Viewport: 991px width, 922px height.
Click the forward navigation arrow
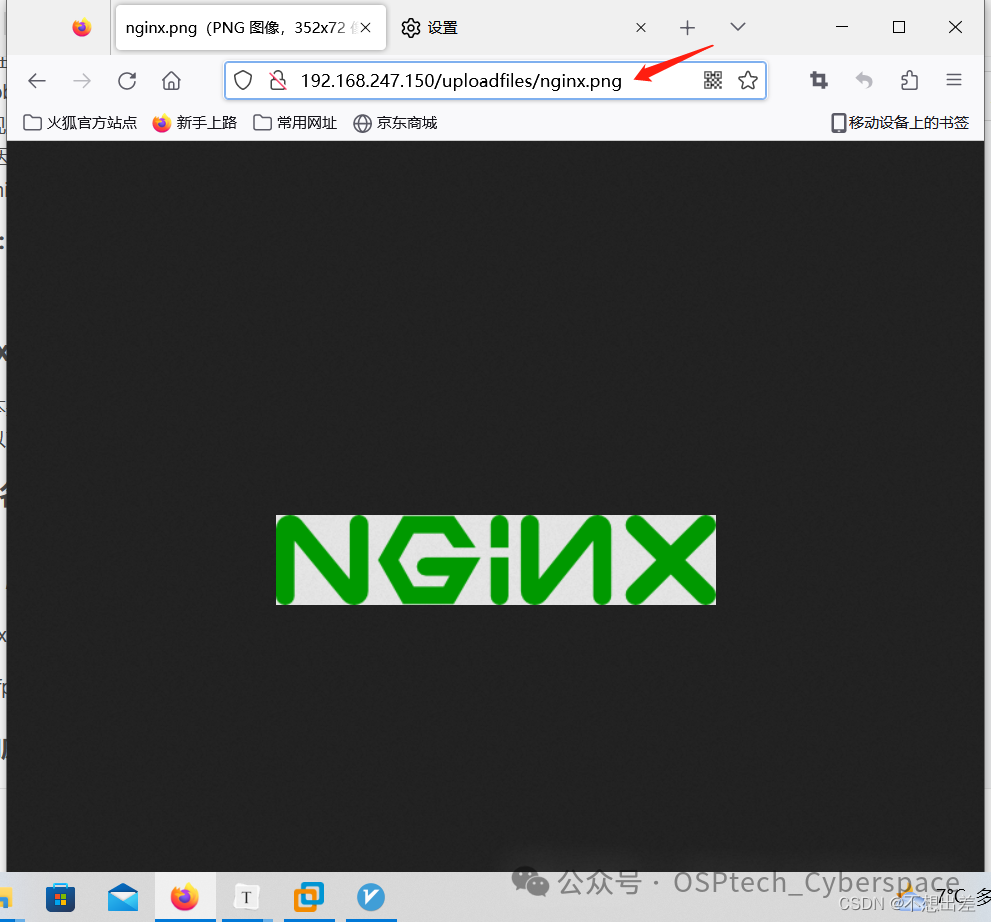[x=82, y=81]
